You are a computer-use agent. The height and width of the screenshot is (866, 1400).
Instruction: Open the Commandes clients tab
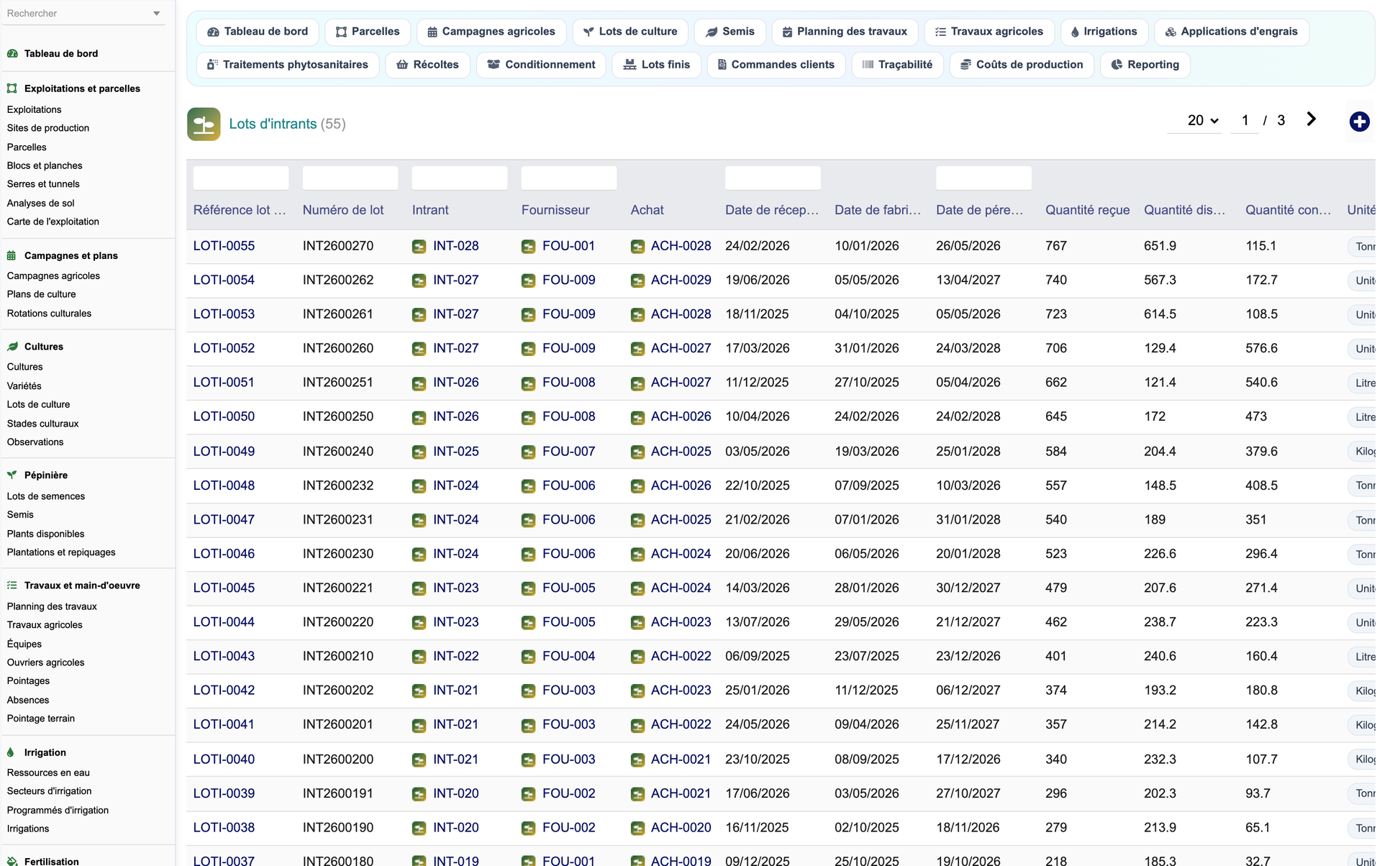pos(776,65)
